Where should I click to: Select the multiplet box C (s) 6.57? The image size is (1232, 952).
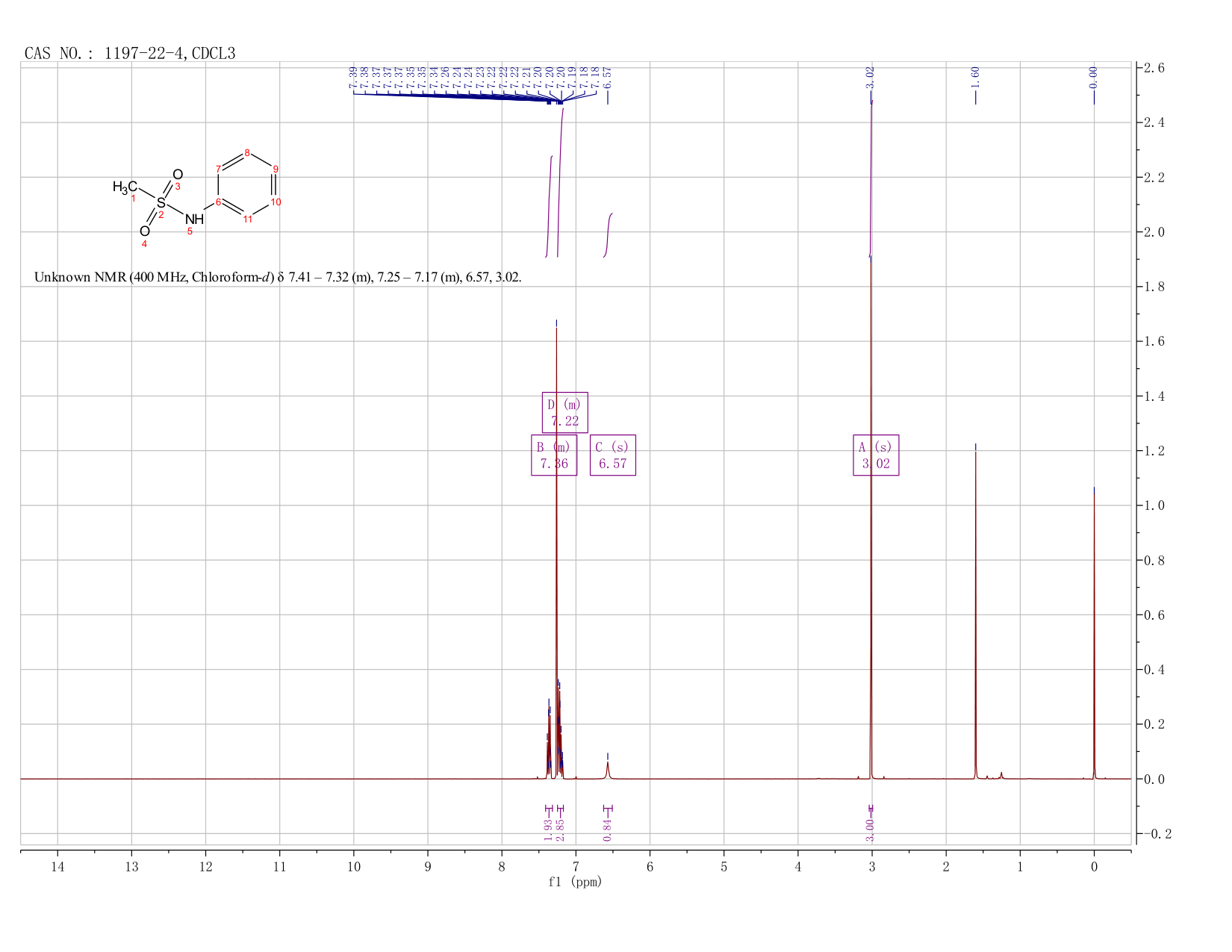coord(613,455)
